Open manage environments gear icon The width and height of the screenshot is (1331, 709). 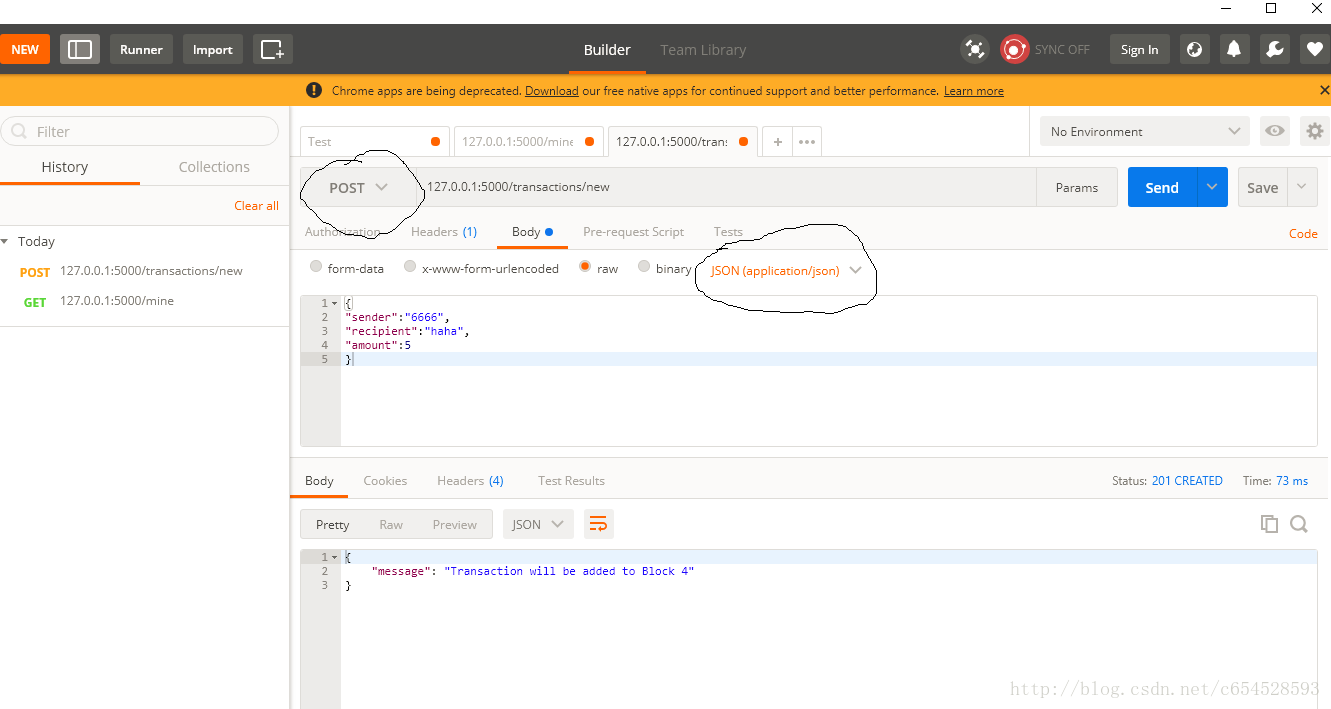pyautogui.click(x=1315, y=131)
